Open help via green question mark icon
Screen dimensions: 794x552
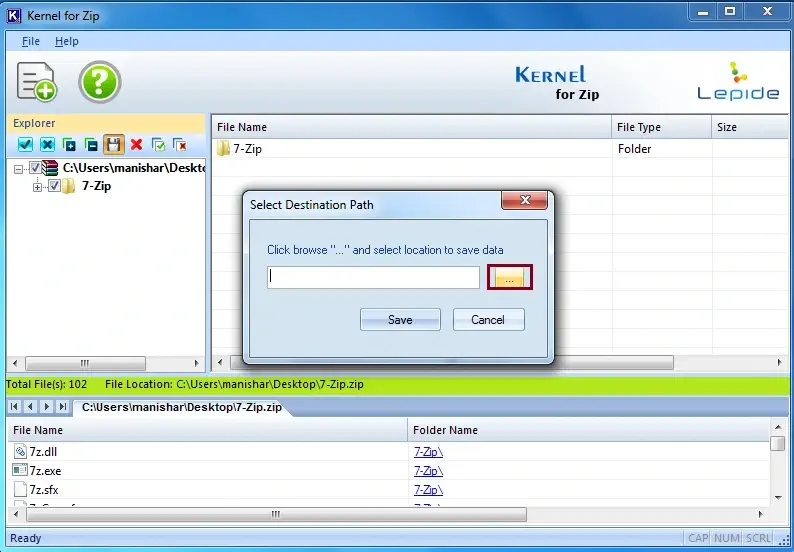point(100,82)
